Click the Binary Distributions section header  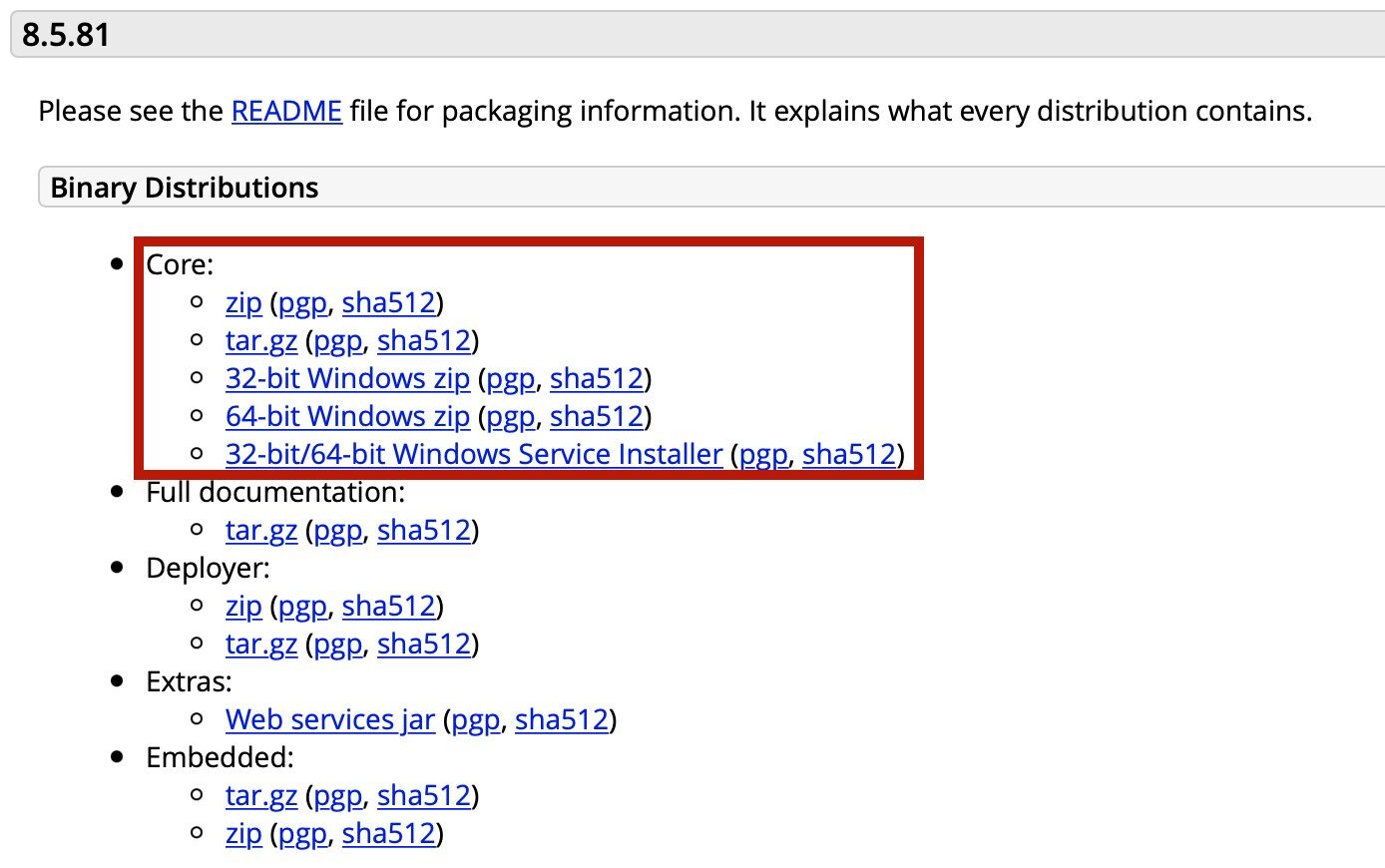[x=185, y=188]
